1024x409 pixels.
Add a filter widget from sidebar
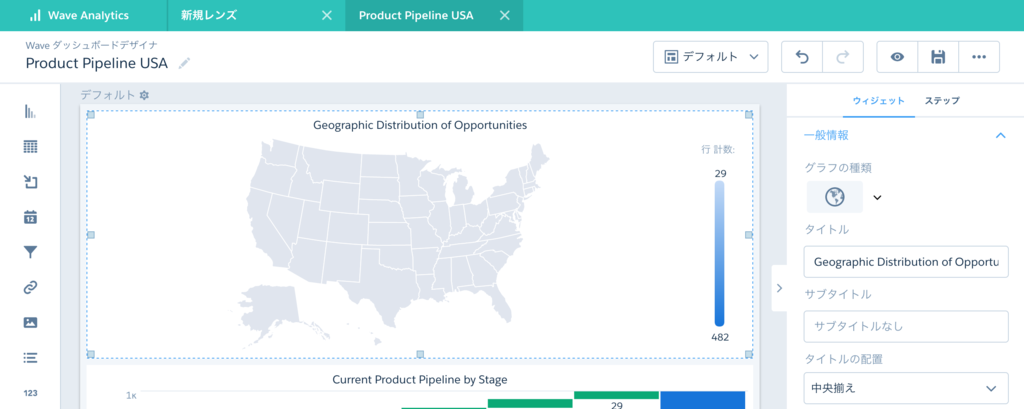[x=30, y=252]
